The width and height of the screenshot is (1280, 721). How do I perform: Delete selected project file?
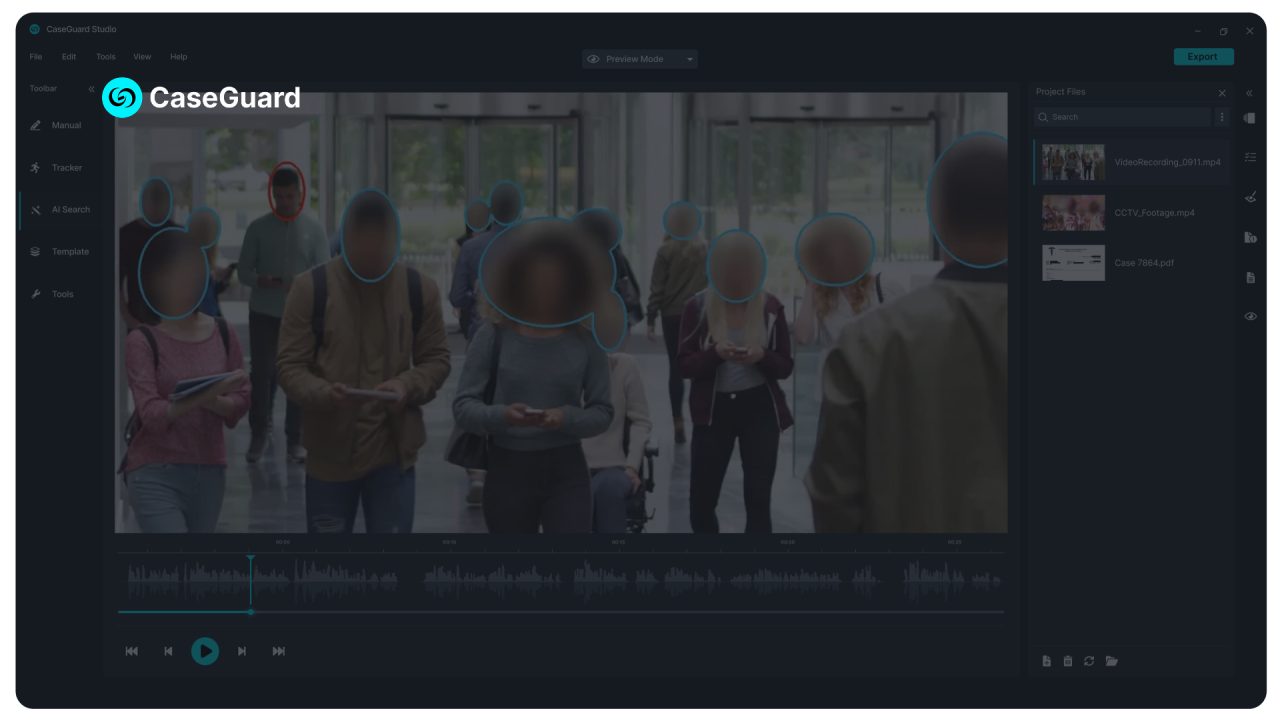coord(1067,660)
